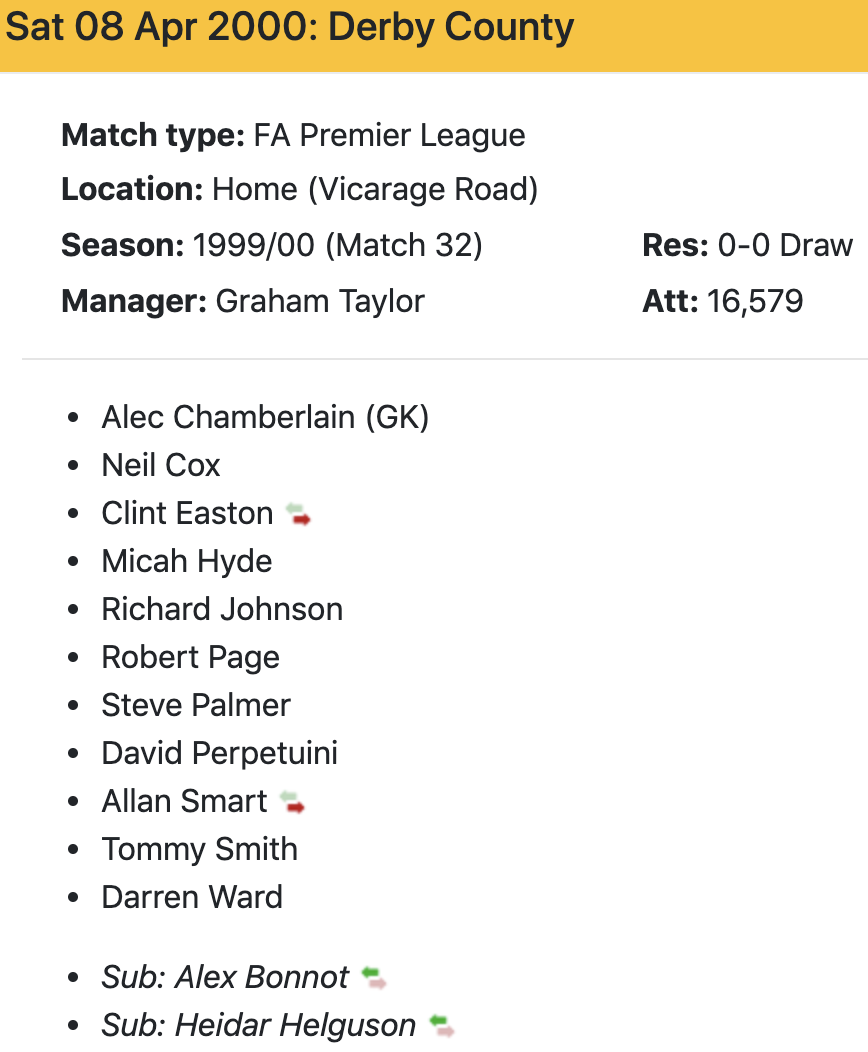Click substituted-on icon beside Heidar Helguson

point(441,1026)
